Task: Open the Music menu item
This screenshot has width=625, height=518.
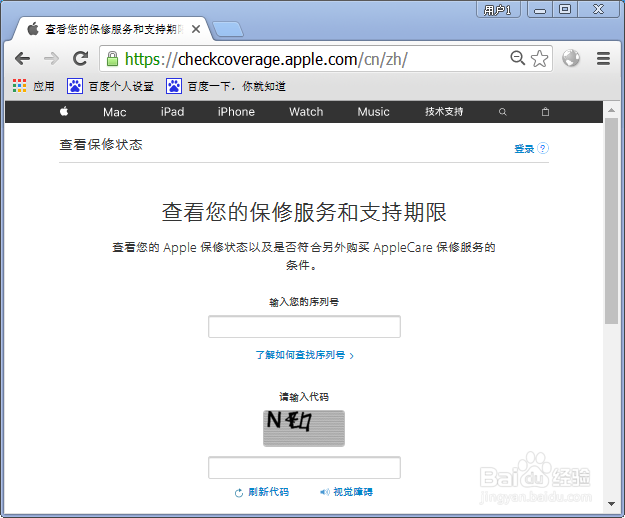Action: 373,112
